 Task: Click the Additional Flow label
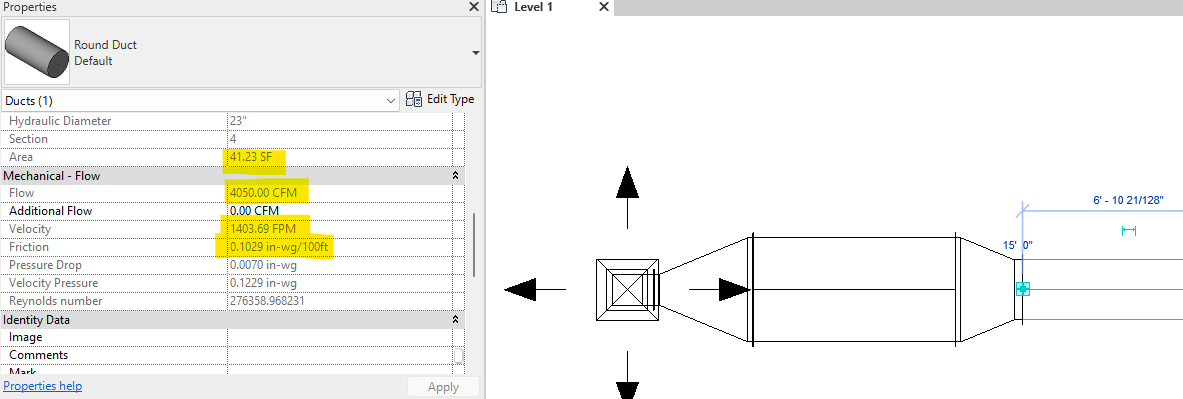51,211
